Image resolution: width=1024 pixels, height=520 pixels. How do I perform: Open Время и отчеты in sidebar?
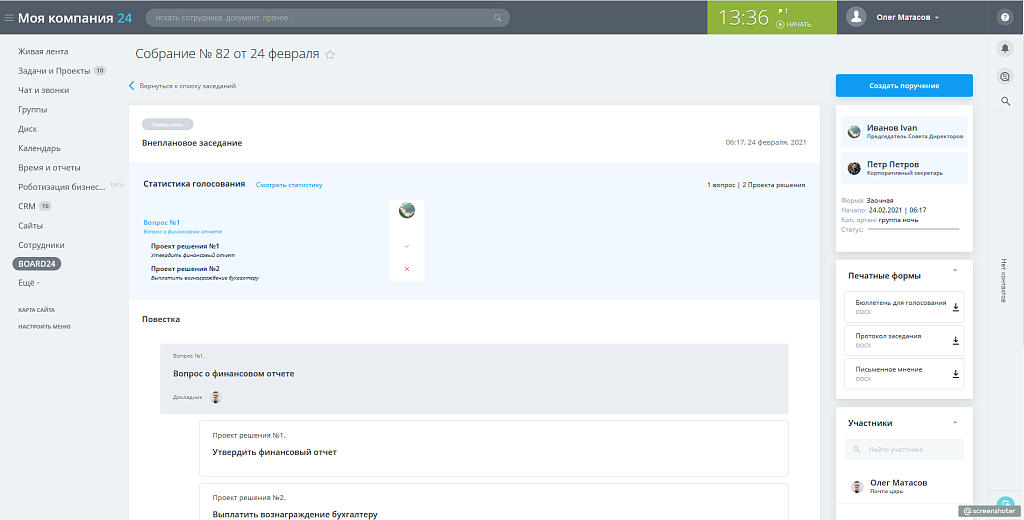(x=50, y=167)
